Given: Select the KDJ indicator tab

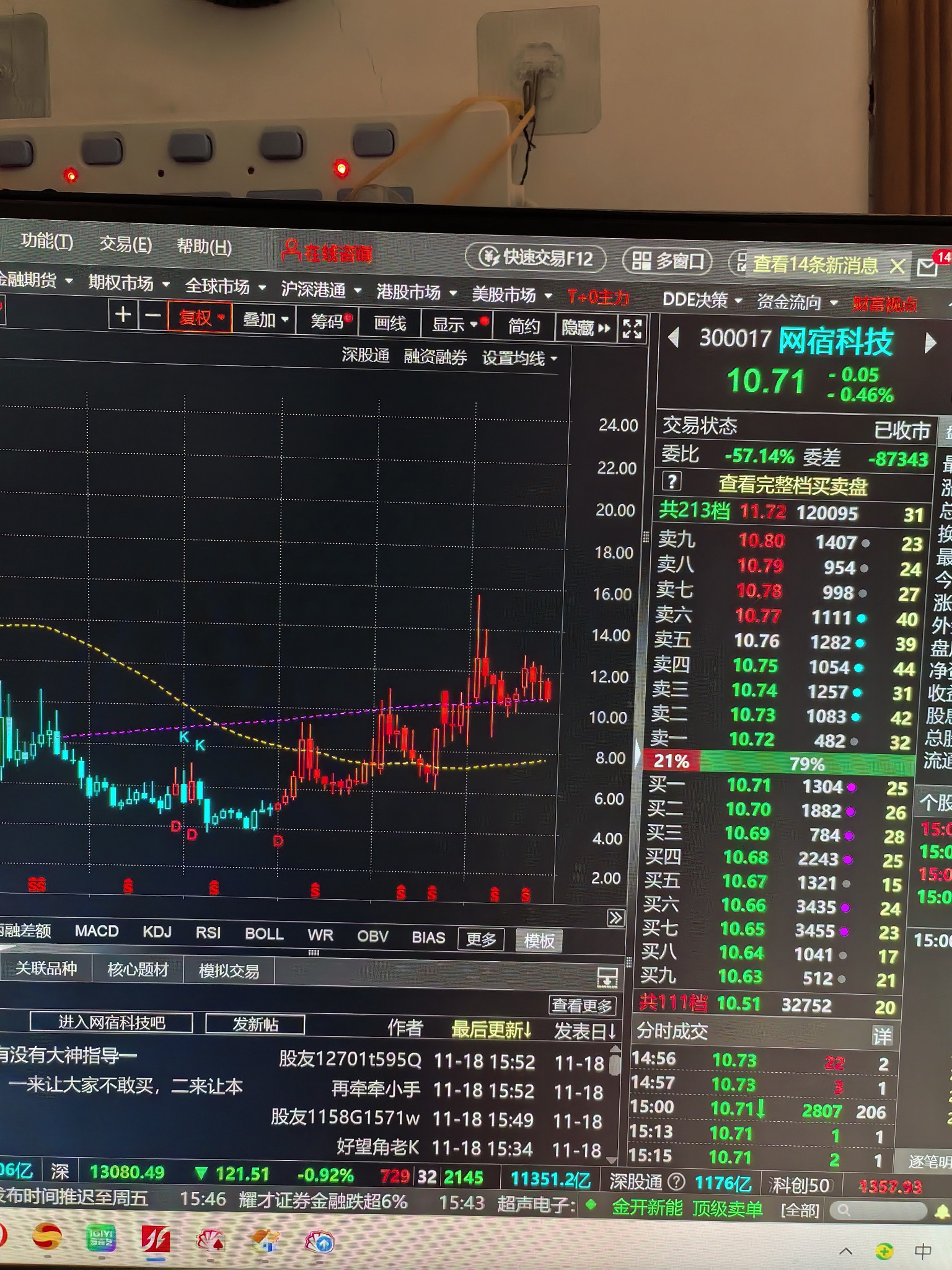Looking at the screenshot, I should pyautogui.click(x=157, y=932).
